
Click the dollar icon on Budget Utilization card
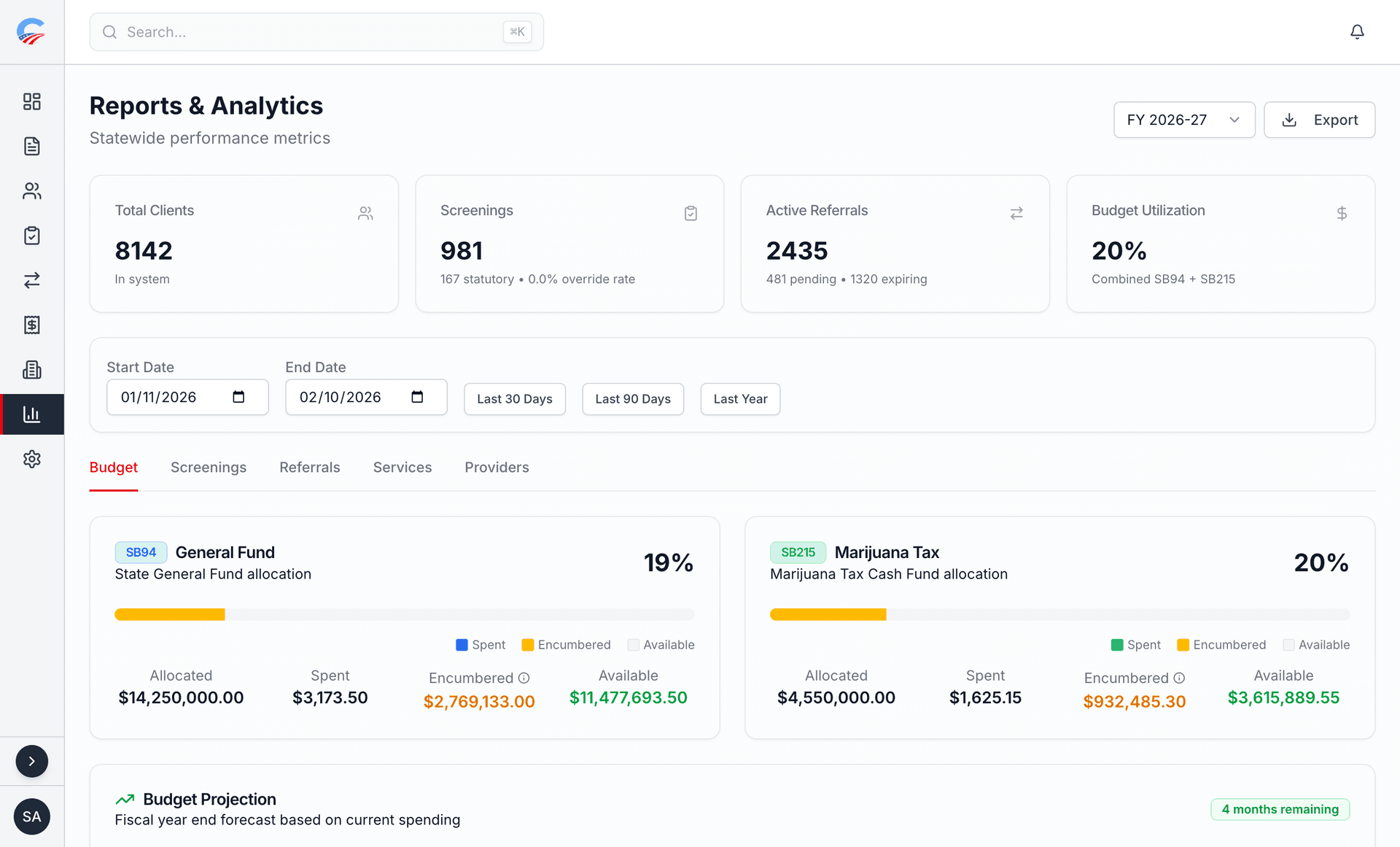pos(1342,213)
